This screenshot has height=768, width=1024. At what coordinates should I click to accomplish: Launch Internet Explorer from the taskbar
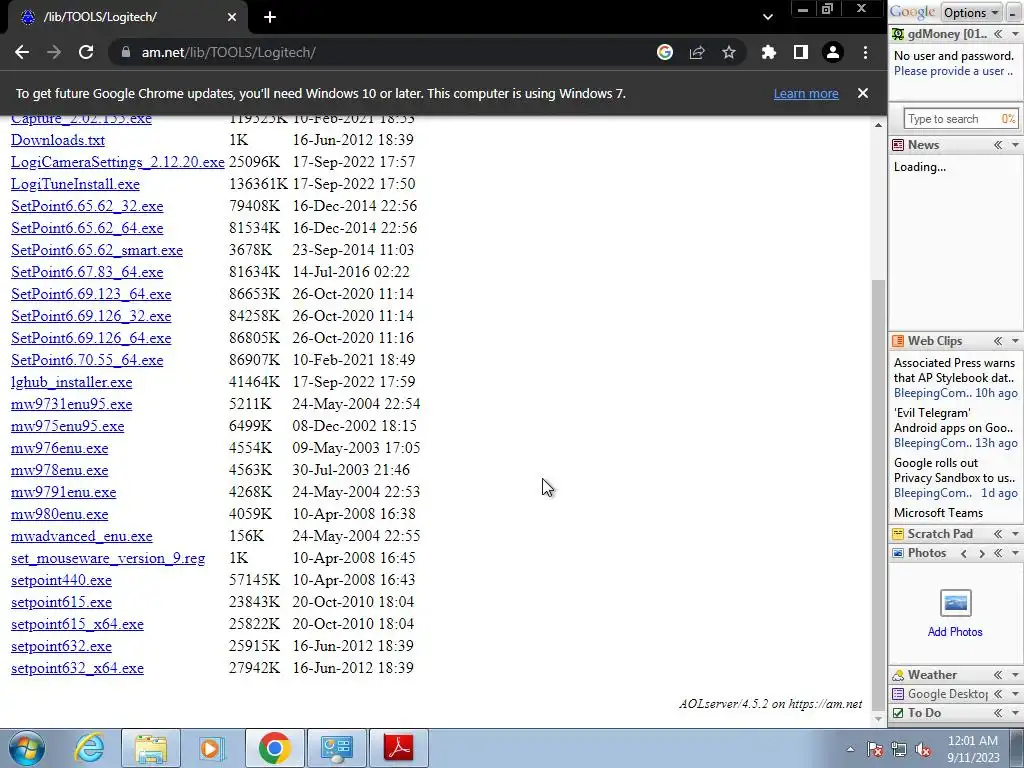click(89, 748)
